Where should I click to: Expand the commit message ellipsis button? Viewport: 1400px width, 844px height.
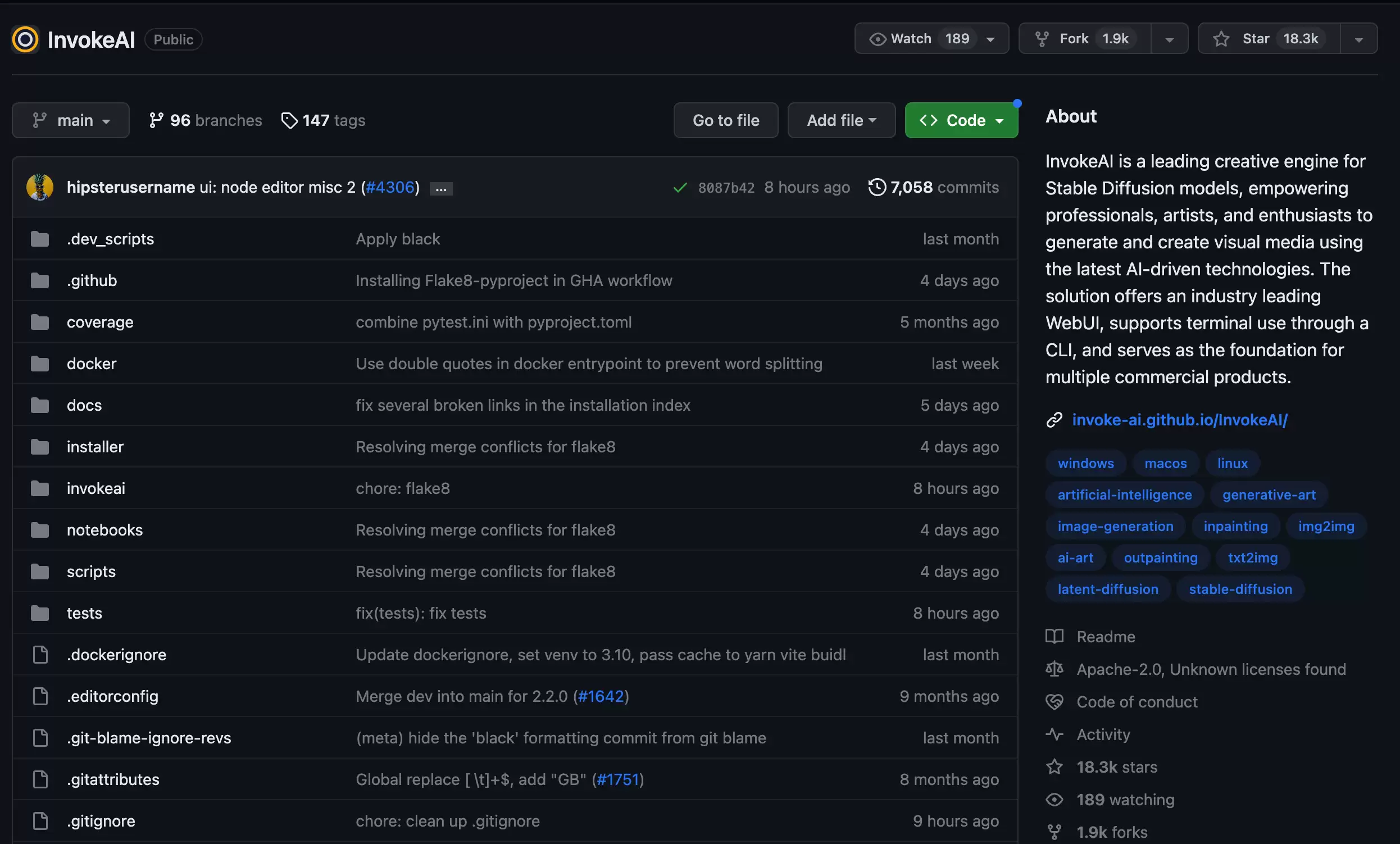tap(441, 188)
